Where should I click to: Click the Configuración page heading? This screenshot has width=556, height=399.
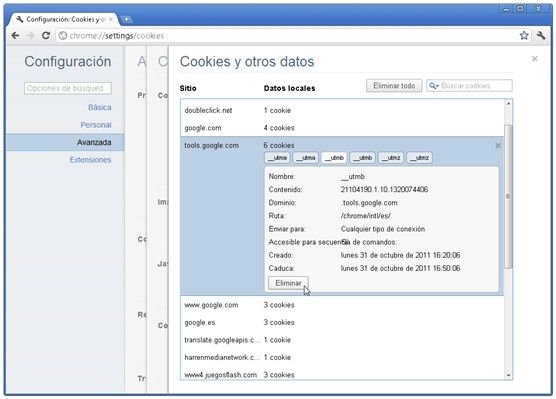point(68,62)
